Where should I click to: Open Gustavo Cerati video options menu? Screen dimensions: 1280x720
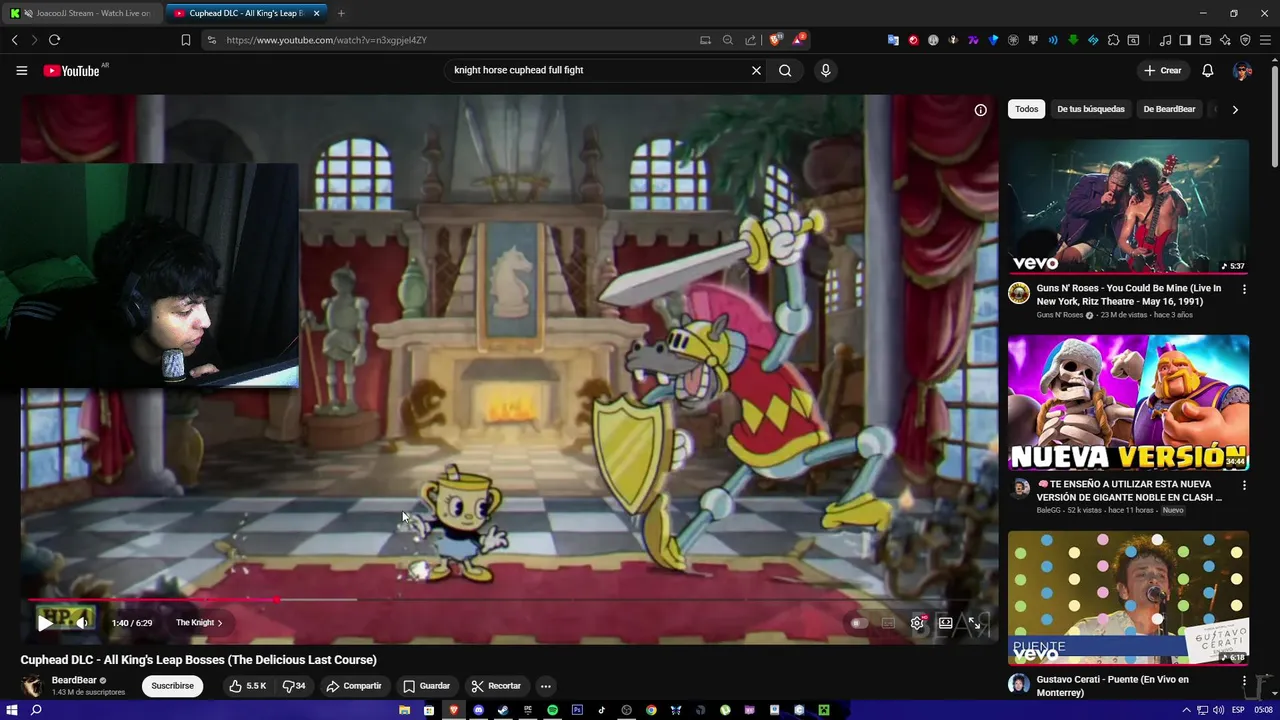pyautogui.click(x=1244, y=681)
